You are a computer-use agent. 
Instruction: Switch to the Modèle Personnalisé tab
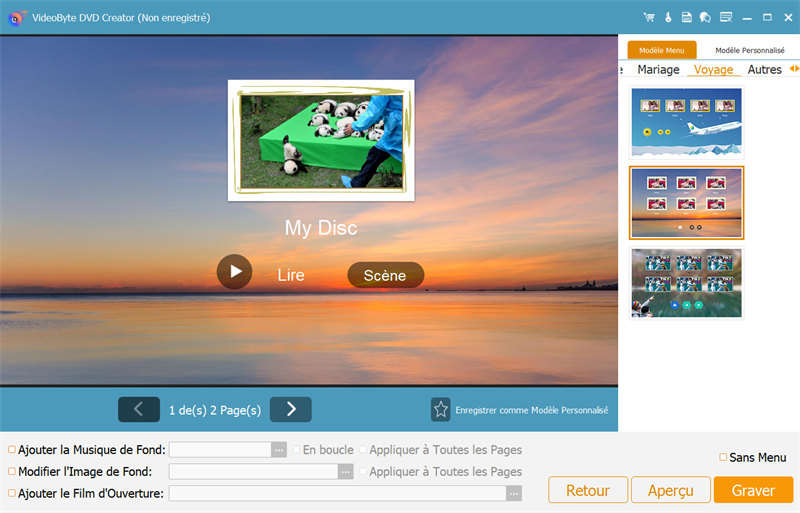(748, 50)
